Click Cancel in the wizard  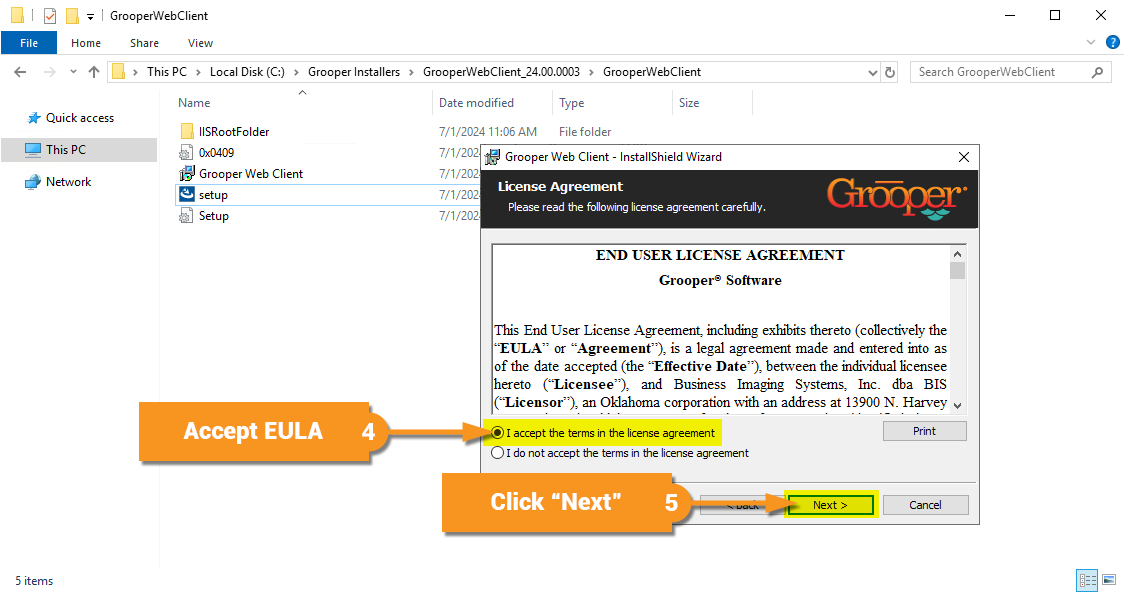pyautogui.click(x=925, y=505)
